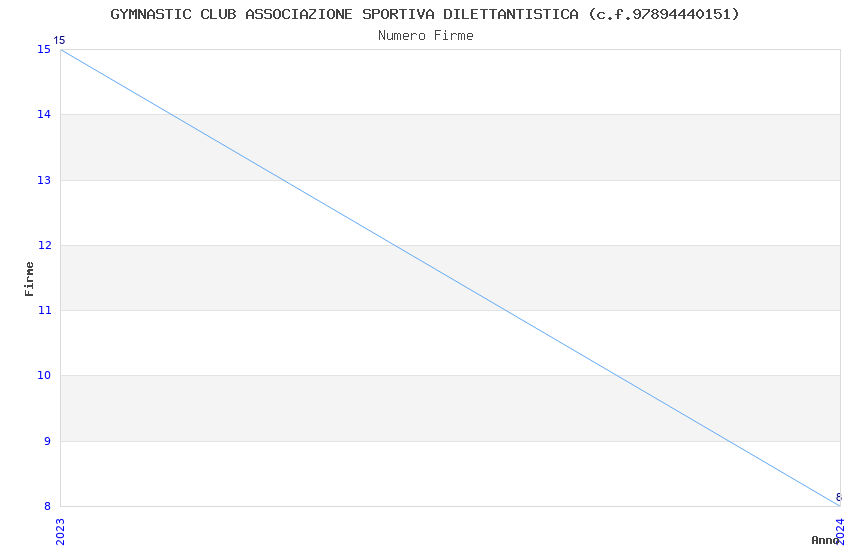850x550 pixels.
Task: Click the y-axis tick label 12
Action: 44,245
